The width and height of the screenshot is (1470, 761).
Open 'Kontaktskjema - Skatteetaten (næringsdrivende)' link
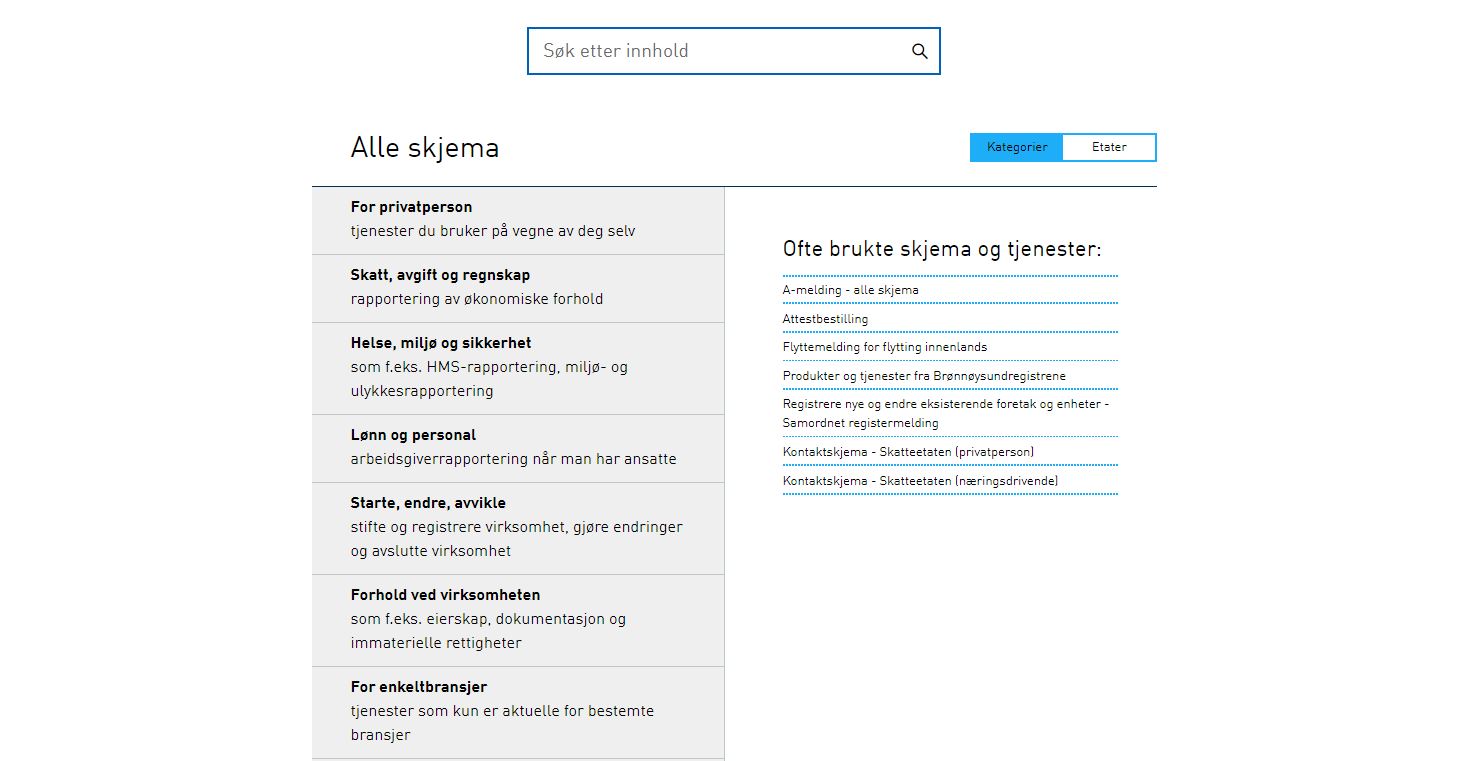tap(920, 481)
